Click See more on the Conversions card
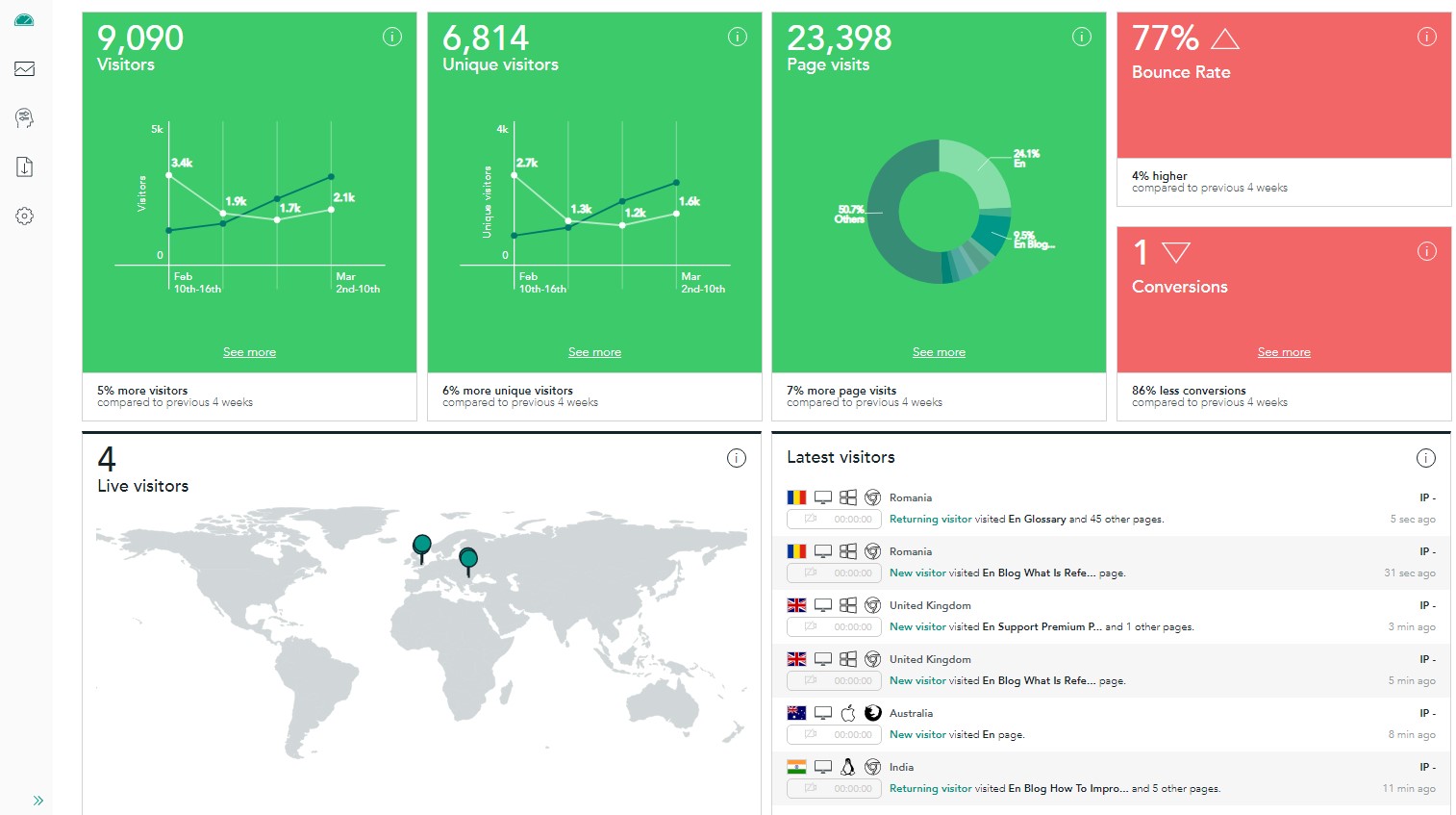The width and height of the screenshot is (1456, 815). point(1283,351)
